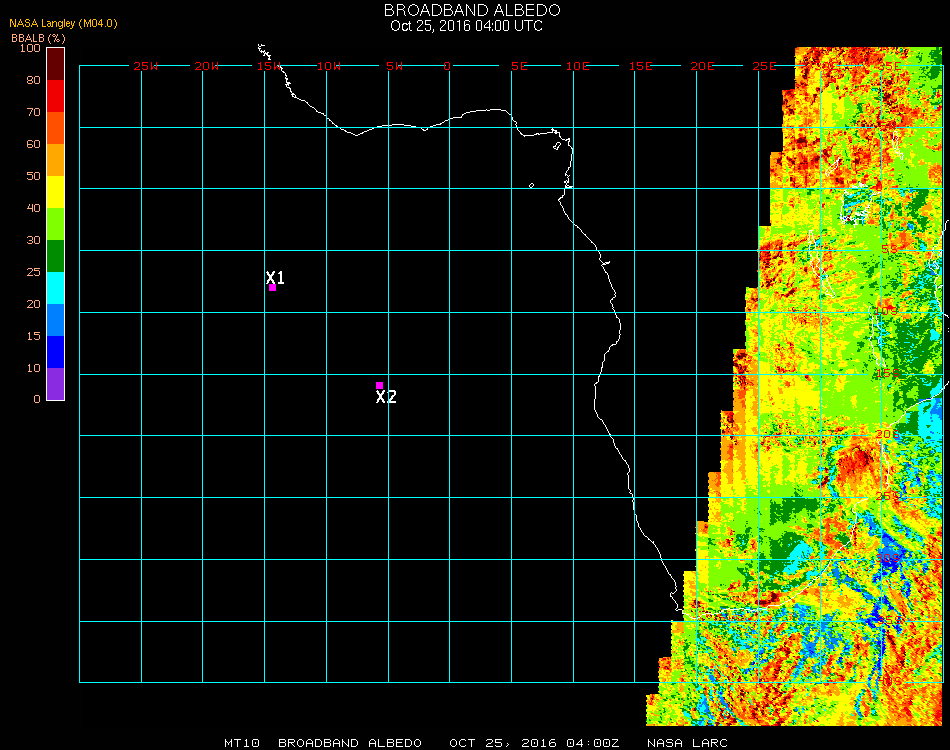Click the 5W longitude label
The image size is (950, 750).
coord(394,66)
